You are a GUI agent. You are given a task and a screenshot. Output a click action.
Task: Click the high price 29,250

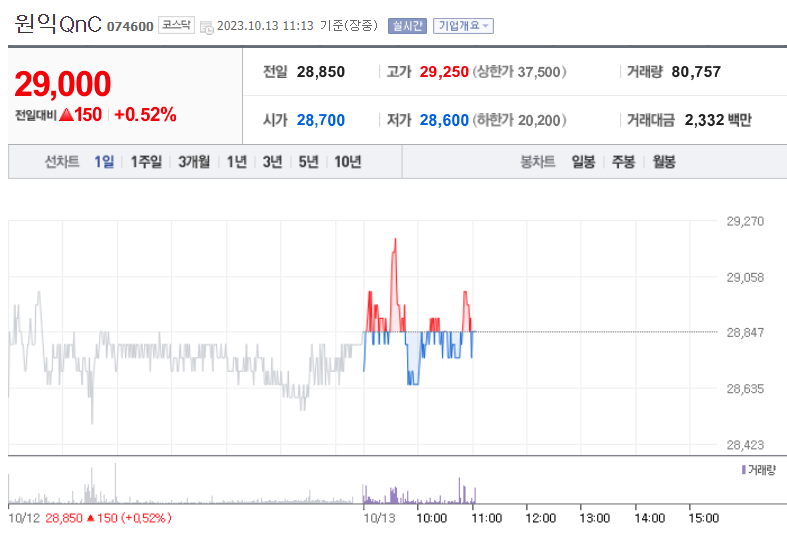[444, 72]
